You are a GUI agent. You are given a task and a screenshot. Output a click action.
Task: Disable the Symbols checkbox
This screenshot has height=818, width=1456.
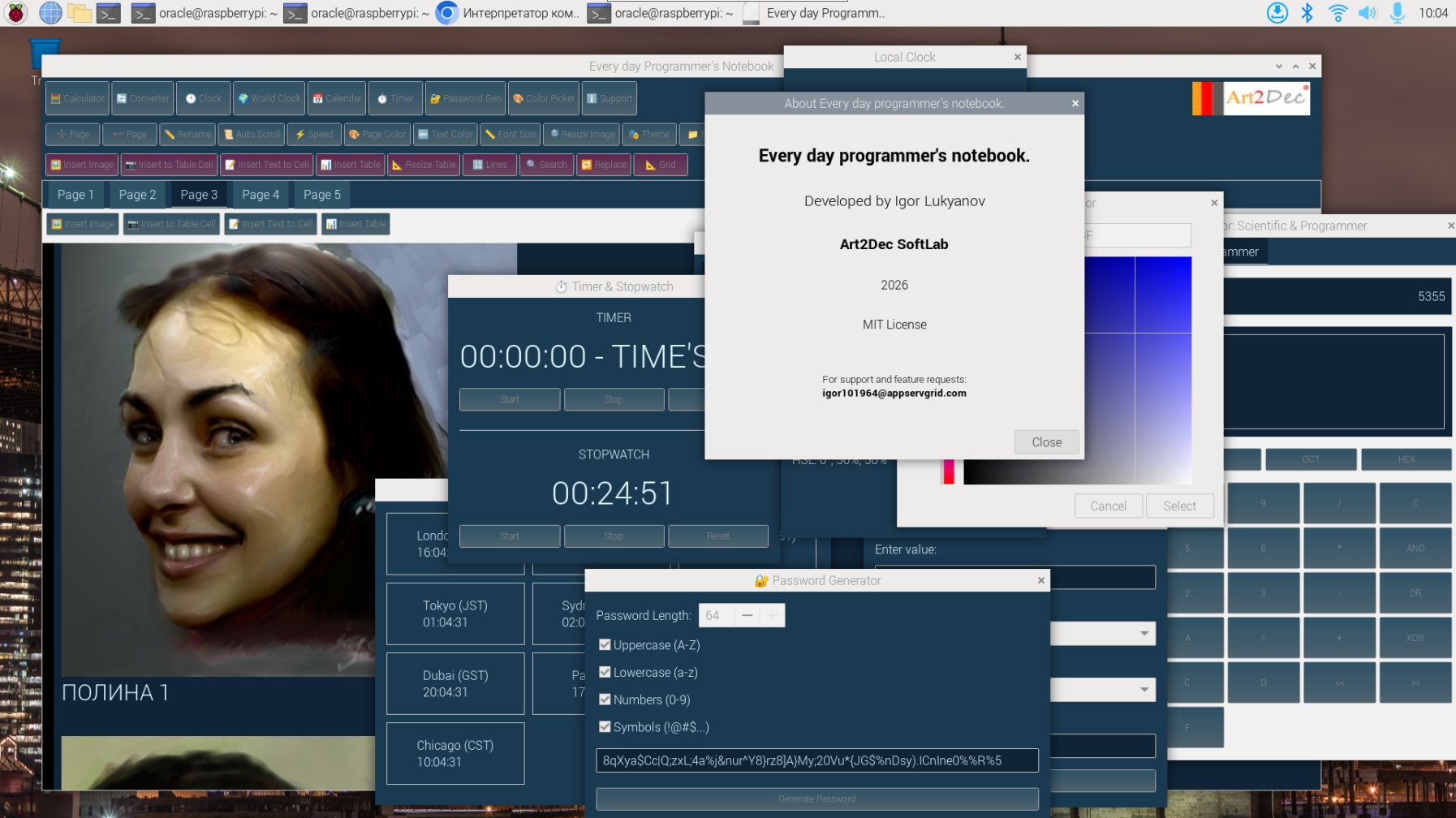coord(605,727)
